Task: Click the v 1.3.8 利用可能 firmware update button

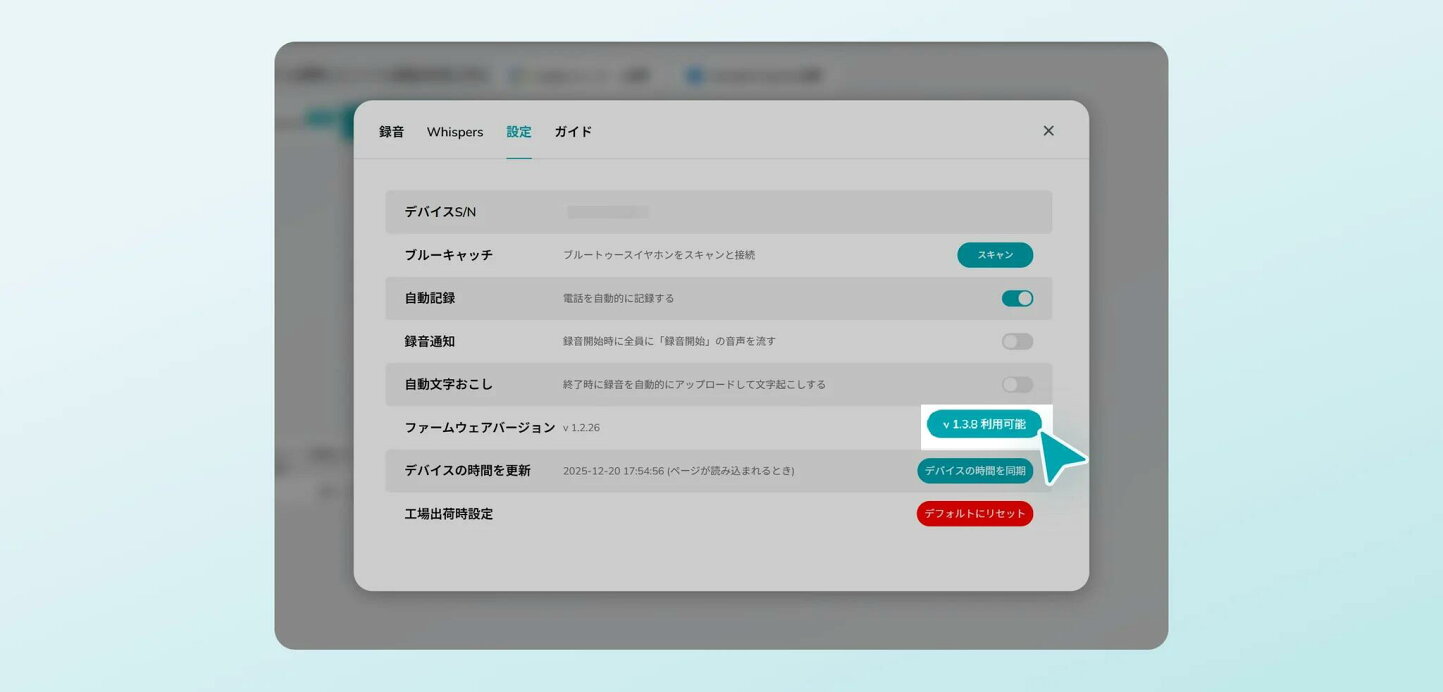Action: tap(984, 423)
